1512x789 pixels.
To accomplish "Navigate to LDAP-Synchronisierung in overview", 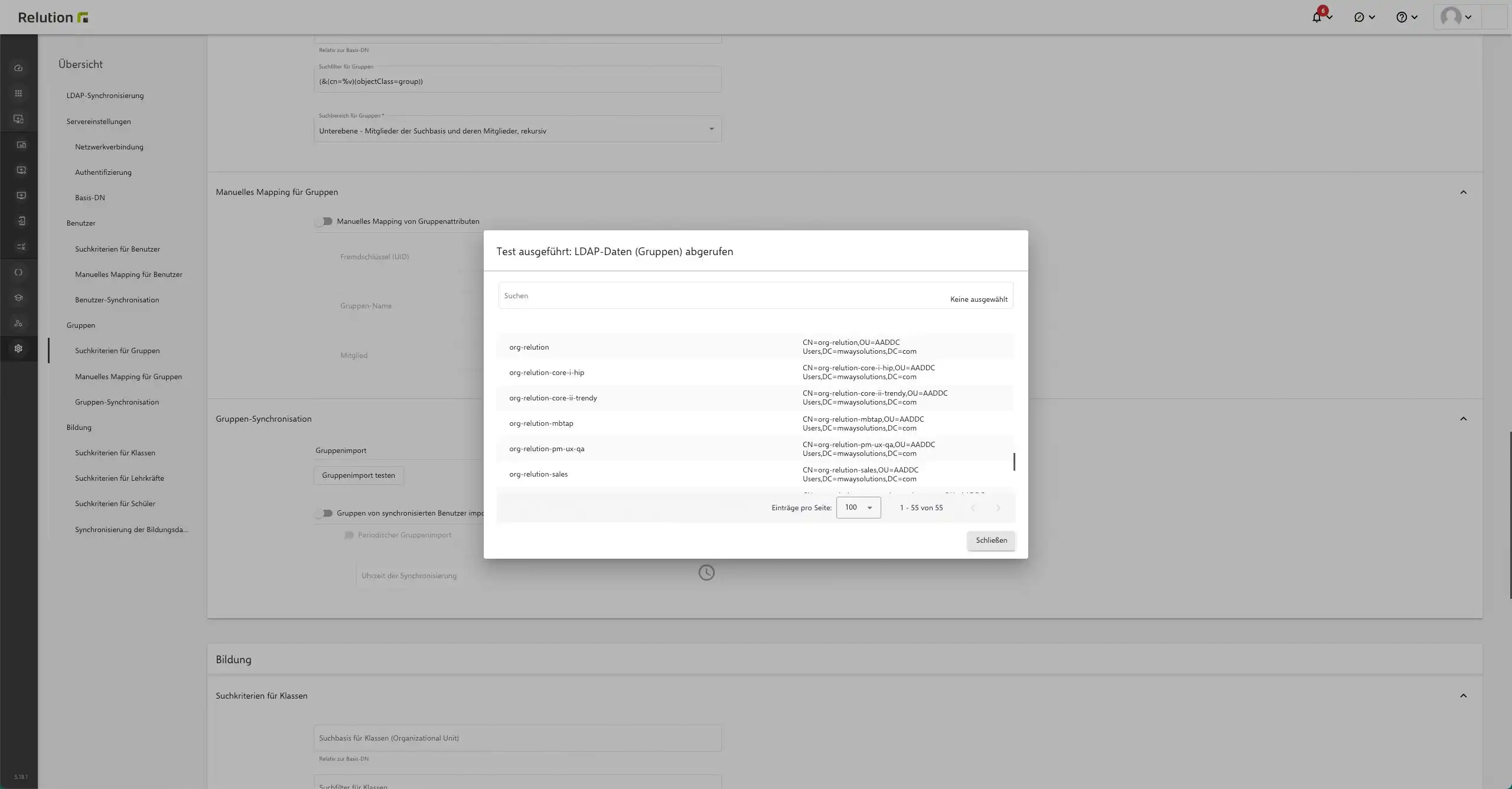I will coord(105,96).
